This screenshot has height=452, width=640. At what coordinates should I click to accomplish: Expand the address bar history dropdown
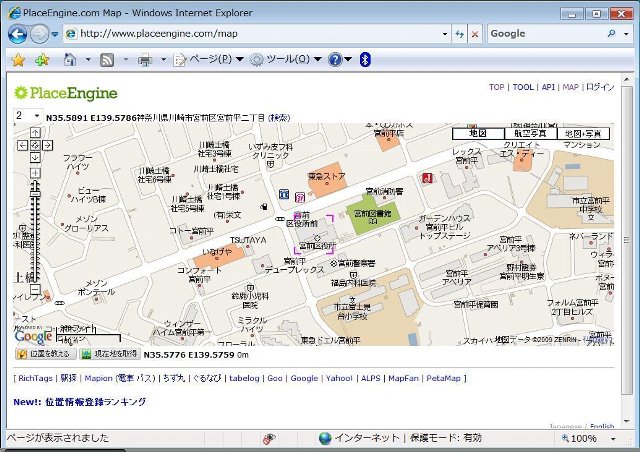click(445, 34)
